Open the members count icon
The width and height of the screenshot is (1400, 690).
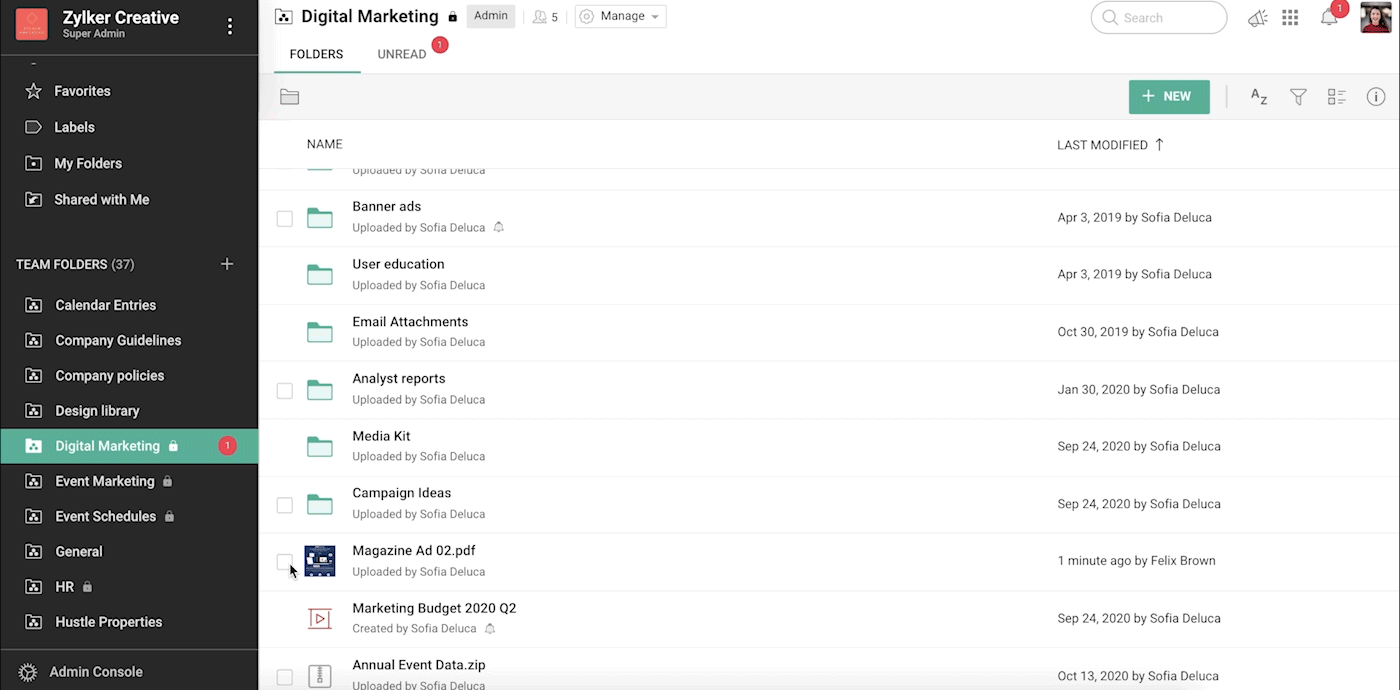click(x=546, y=17)
